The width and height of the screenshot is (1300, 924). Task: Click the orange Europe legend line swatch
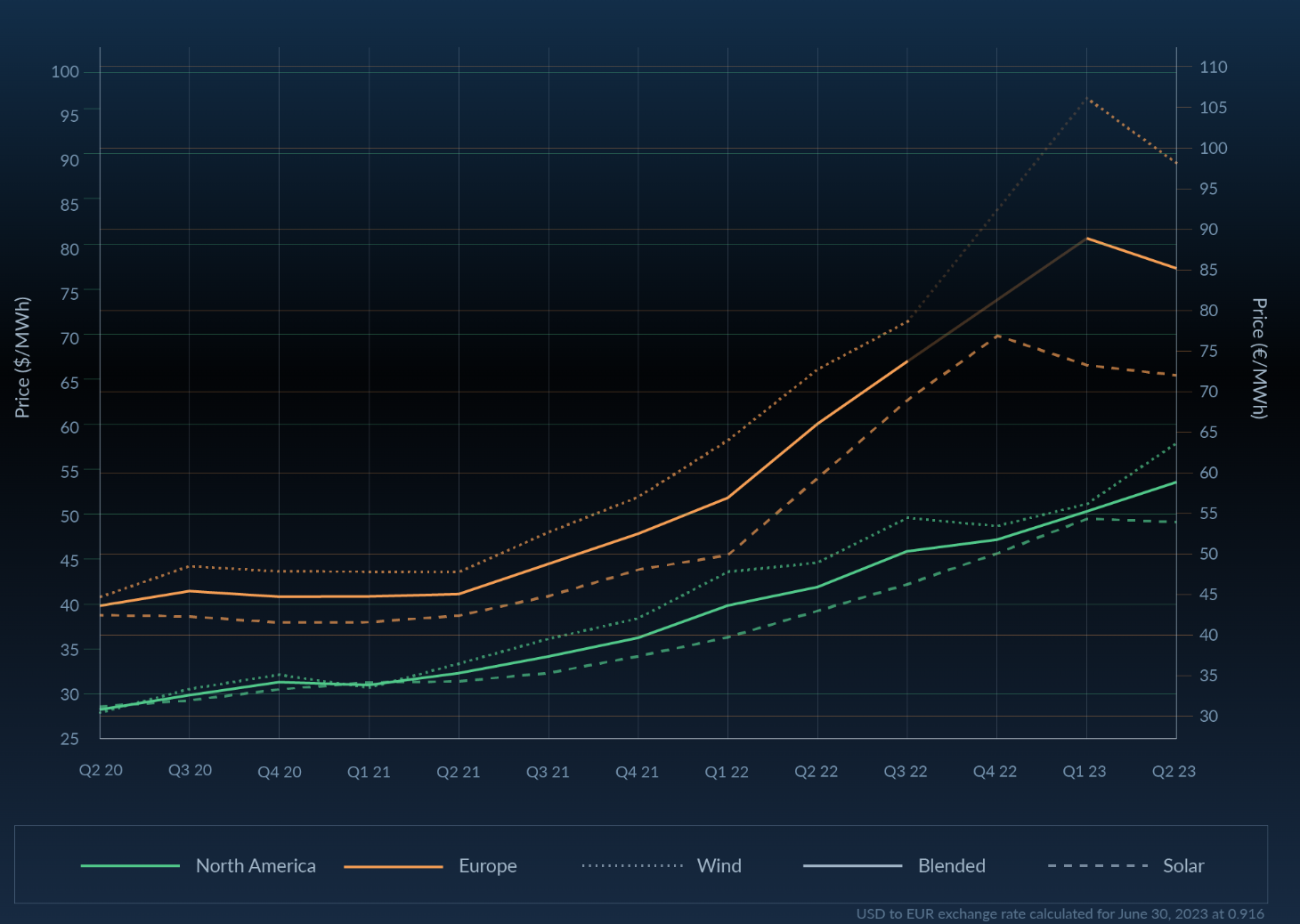[x=393, y=865]
